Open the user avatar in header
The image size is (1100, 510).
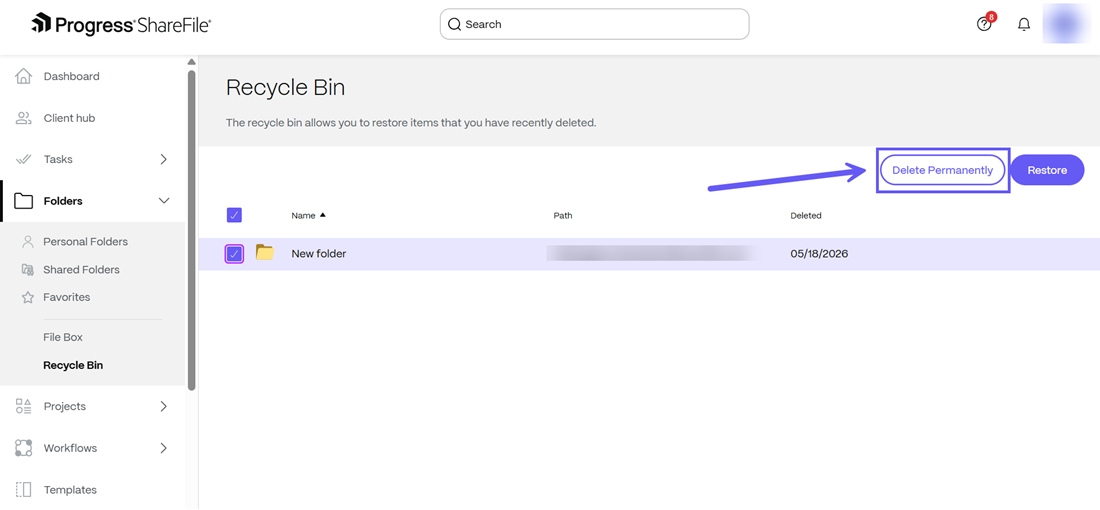pos(1066,23)
